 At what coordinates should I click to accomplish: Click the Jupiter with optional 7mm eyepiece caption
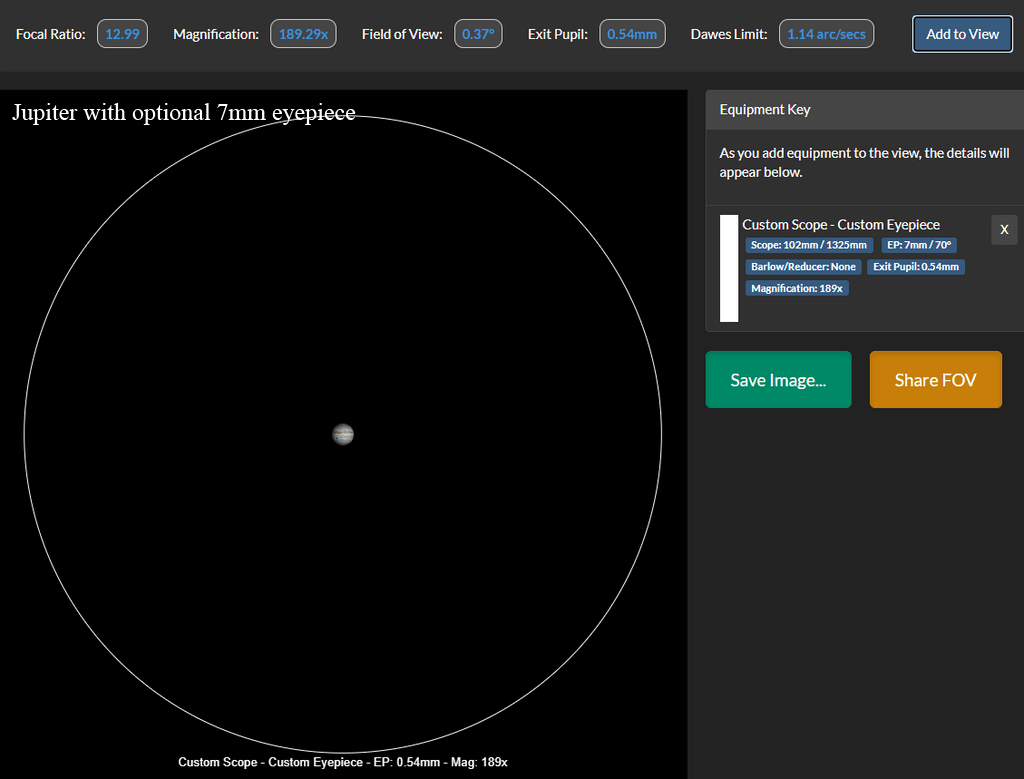[x=184, y=113]
